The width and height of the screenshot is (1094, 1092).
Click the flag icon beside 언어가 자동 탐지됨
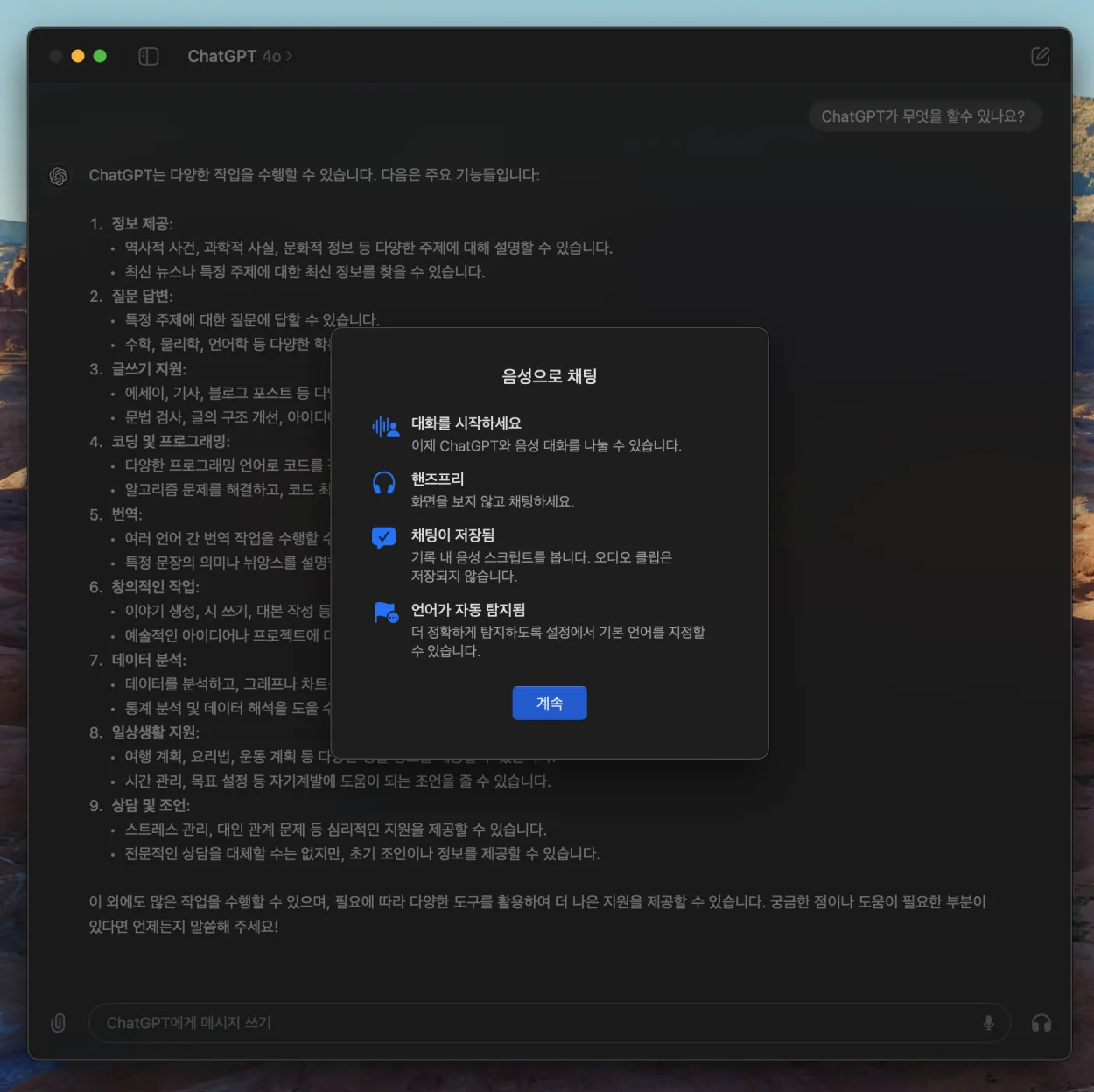(386, 612)
